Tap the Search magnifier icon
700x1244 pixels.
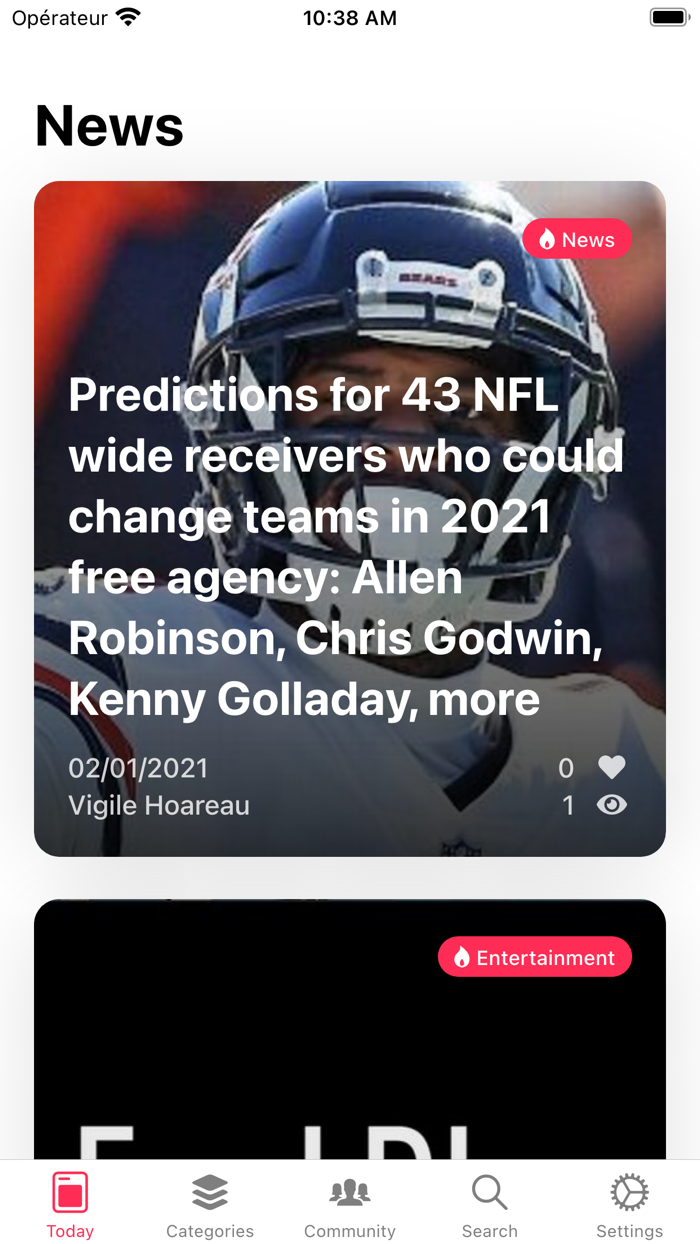pyautogui.click(x=490, y=1192)
